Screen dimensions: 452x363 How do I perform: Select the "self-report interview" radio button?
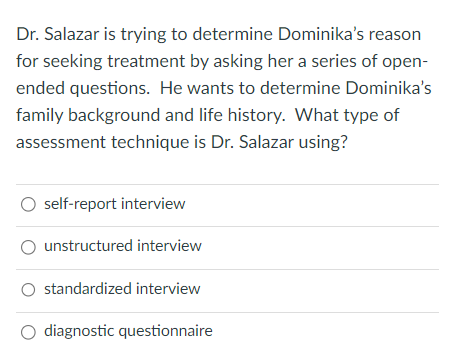click(28, 204)
